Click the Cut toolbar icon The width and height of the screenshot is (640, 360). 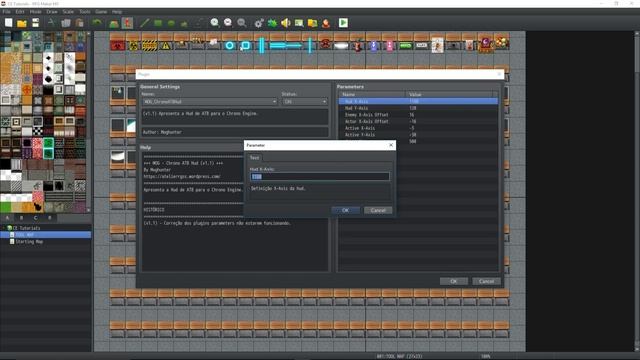(x=51, y=23)
